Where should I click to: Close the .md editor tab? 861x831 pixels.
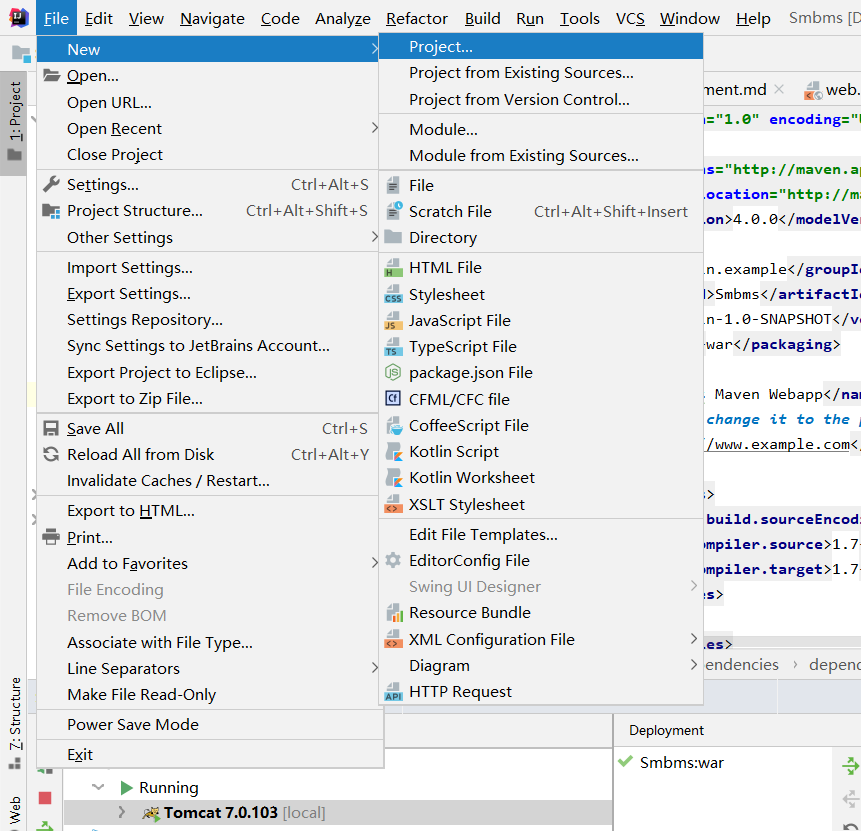click(779, 88)
